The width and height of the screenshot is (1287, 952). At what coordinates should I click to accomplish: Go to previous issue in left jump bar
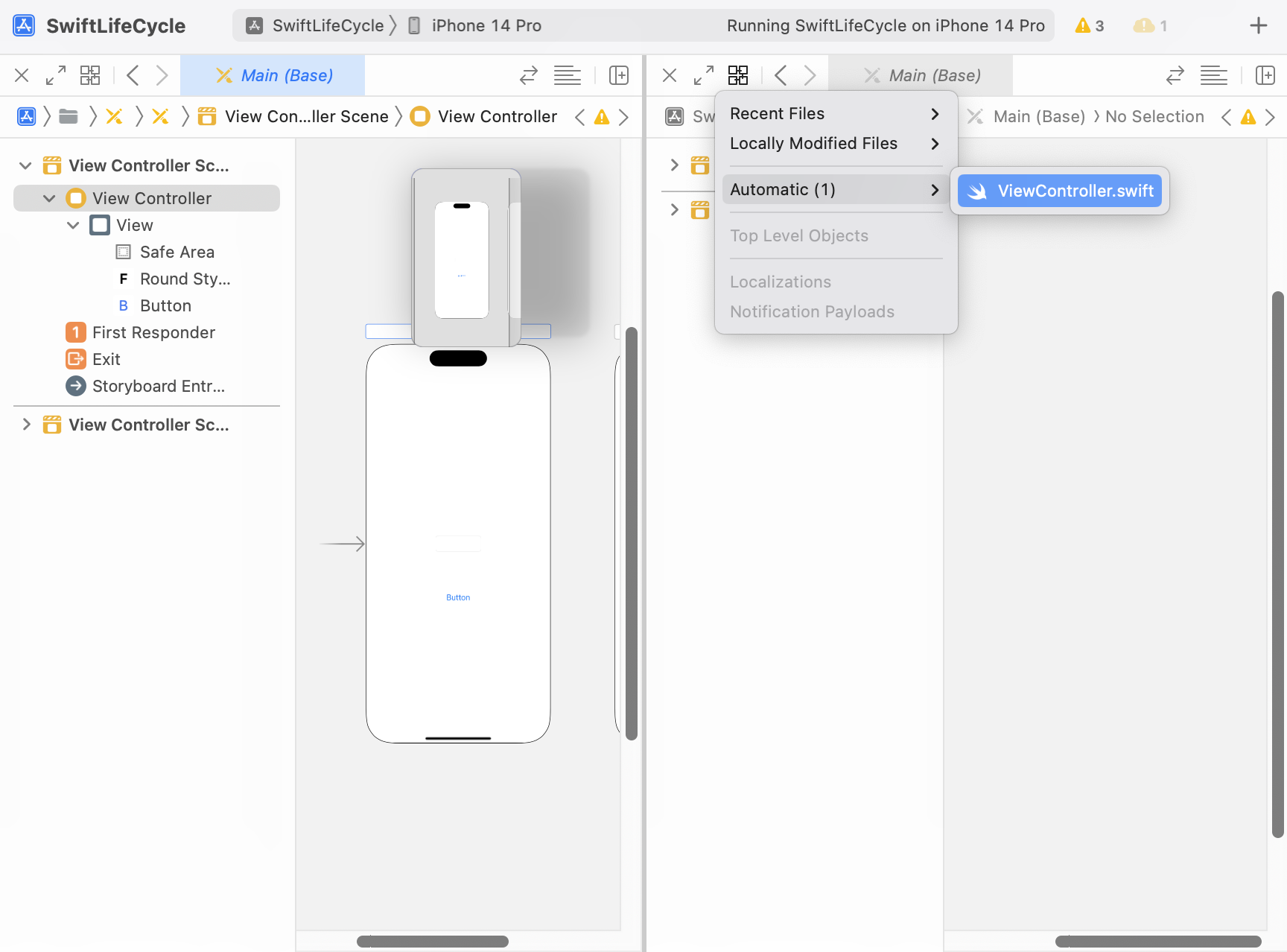(579, 117)
